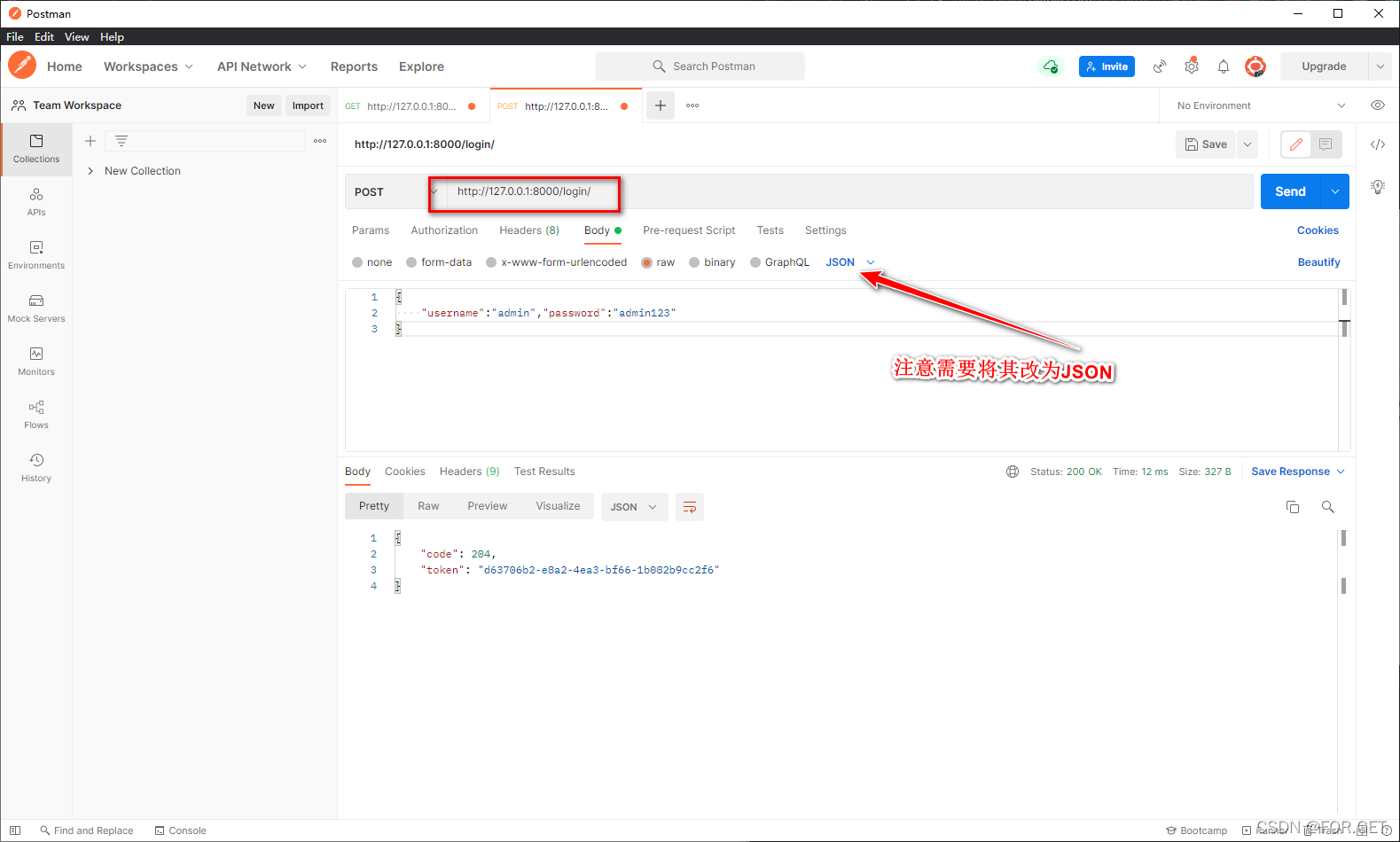
Task: Open the Environments sidebar panel
Action: (x=36, y=255)
